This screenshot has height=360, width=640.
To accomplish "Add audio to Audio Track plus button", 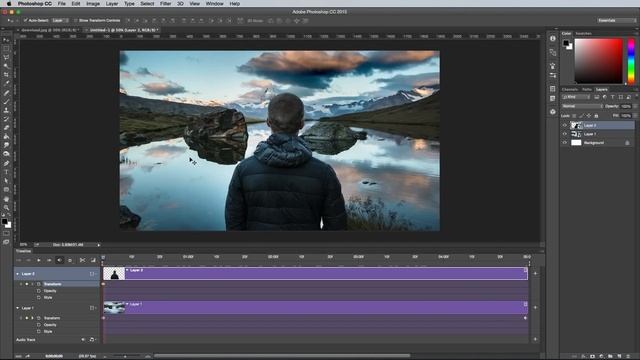I will 535,339.
